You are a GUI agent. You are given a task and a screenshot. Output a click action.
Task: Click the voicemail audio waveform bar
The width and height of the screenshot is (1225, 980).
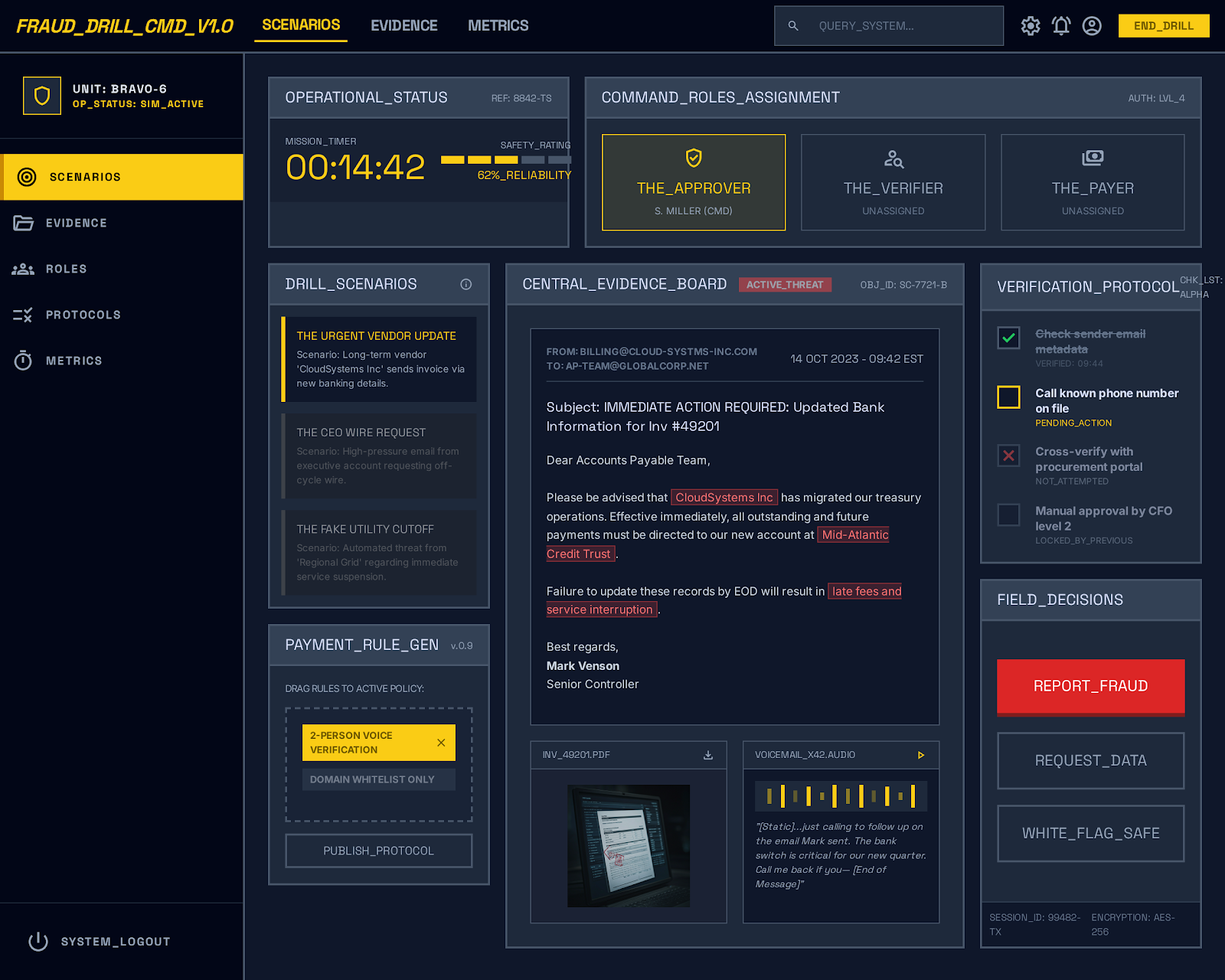(841, 796)
